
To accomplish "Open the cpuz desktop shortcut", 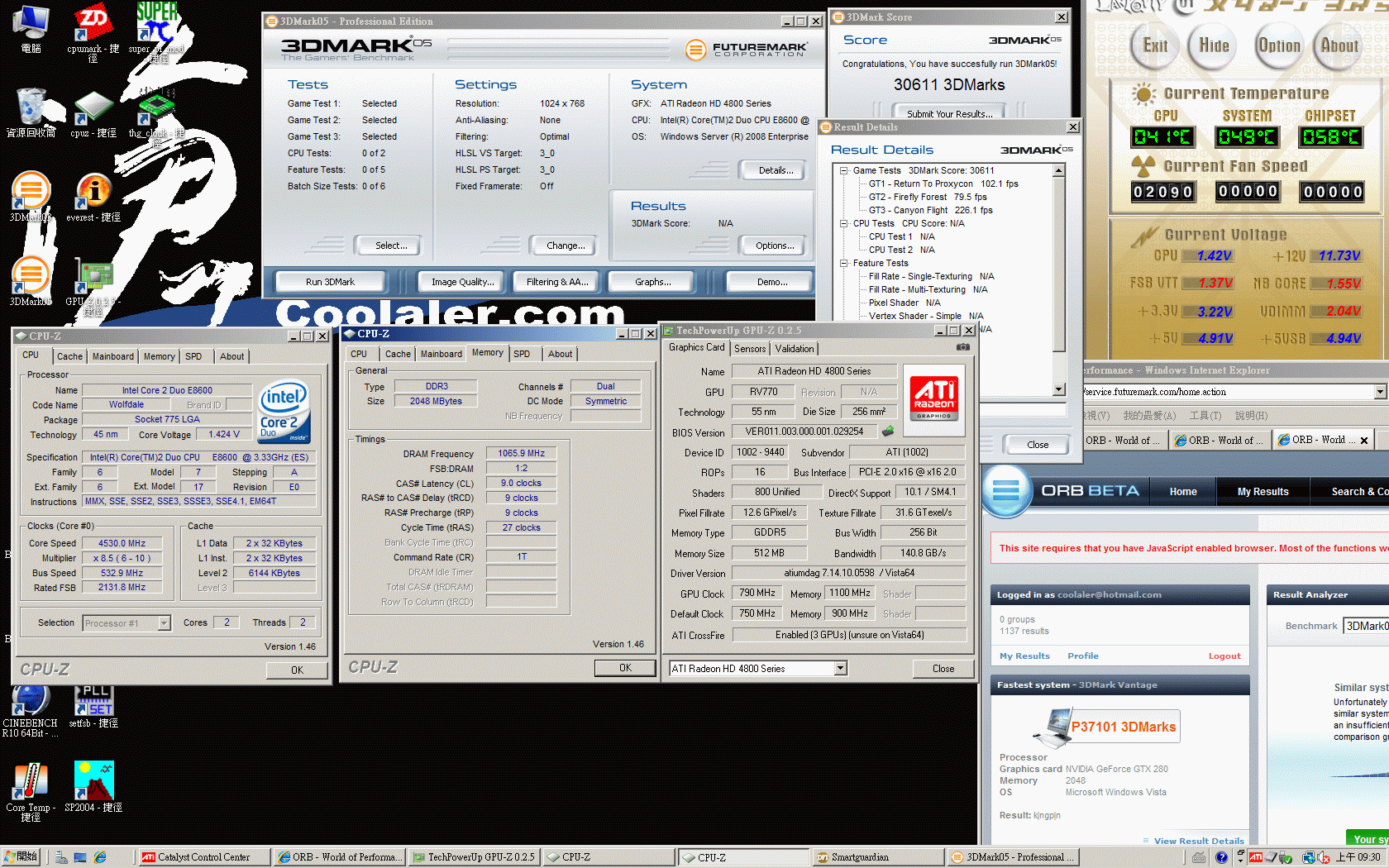I will click(x=93, y=114).
